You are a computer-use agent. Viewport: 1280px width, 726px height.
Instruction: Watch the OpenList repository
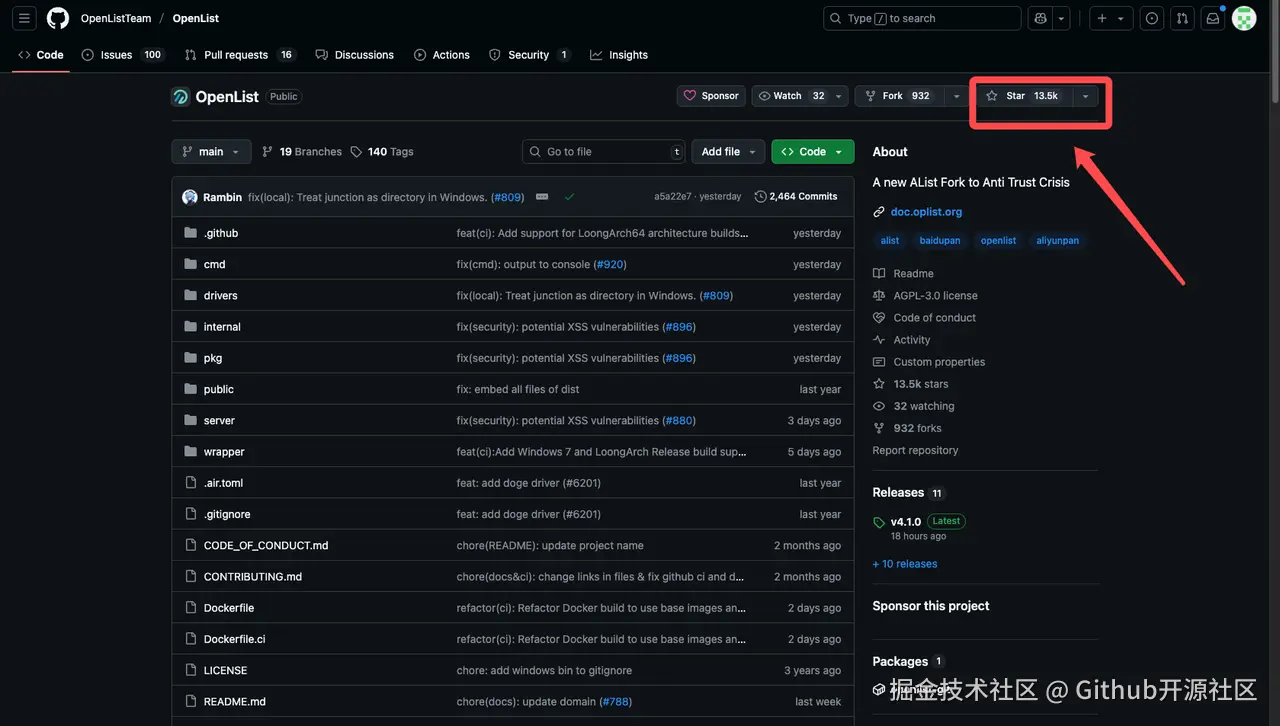click(x=791, y=96)
